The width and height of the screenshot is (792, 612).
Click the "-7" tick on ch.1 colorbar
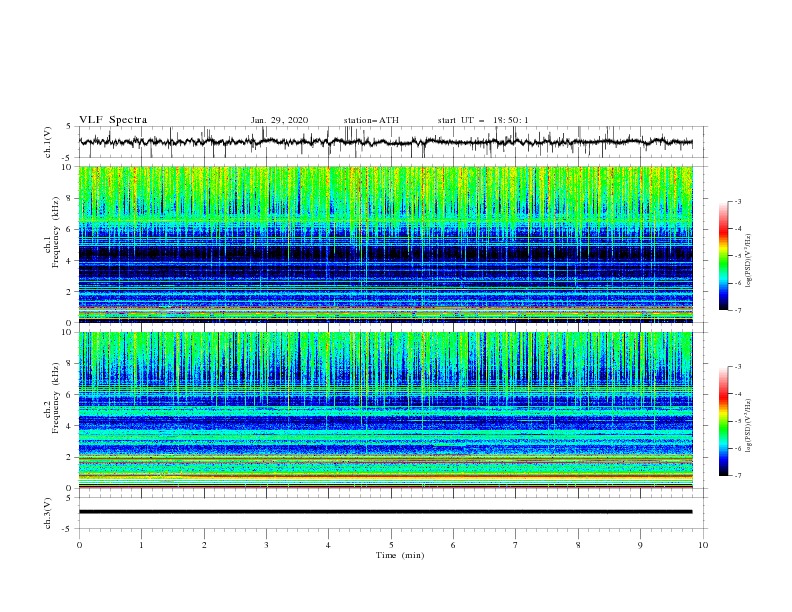pos(737,310)
